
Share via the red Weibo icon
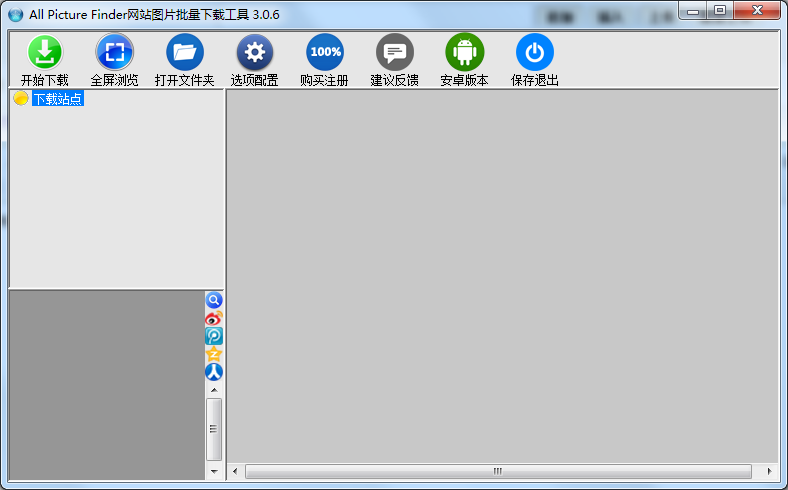click(214, 318)
